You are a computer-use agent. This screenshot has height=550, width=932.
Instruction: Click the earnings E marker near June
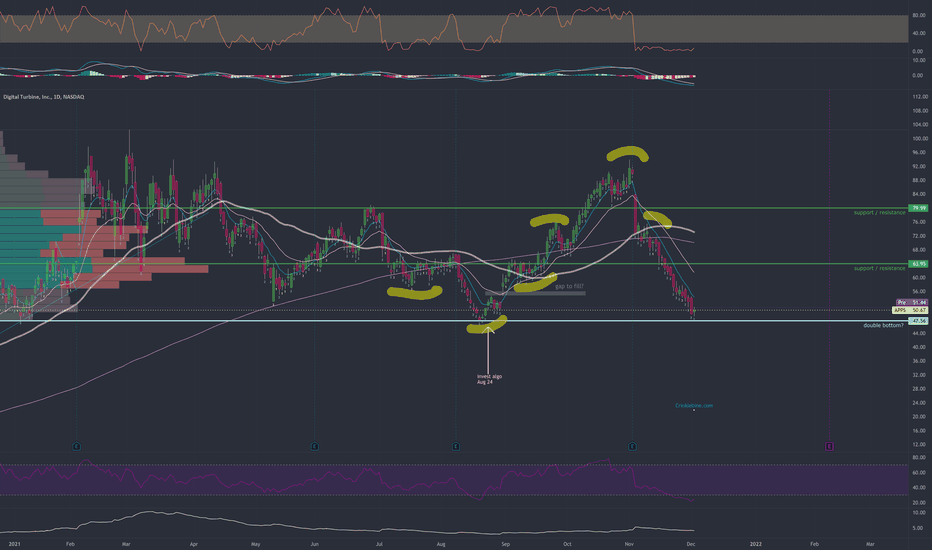click(x=314, y=446)
